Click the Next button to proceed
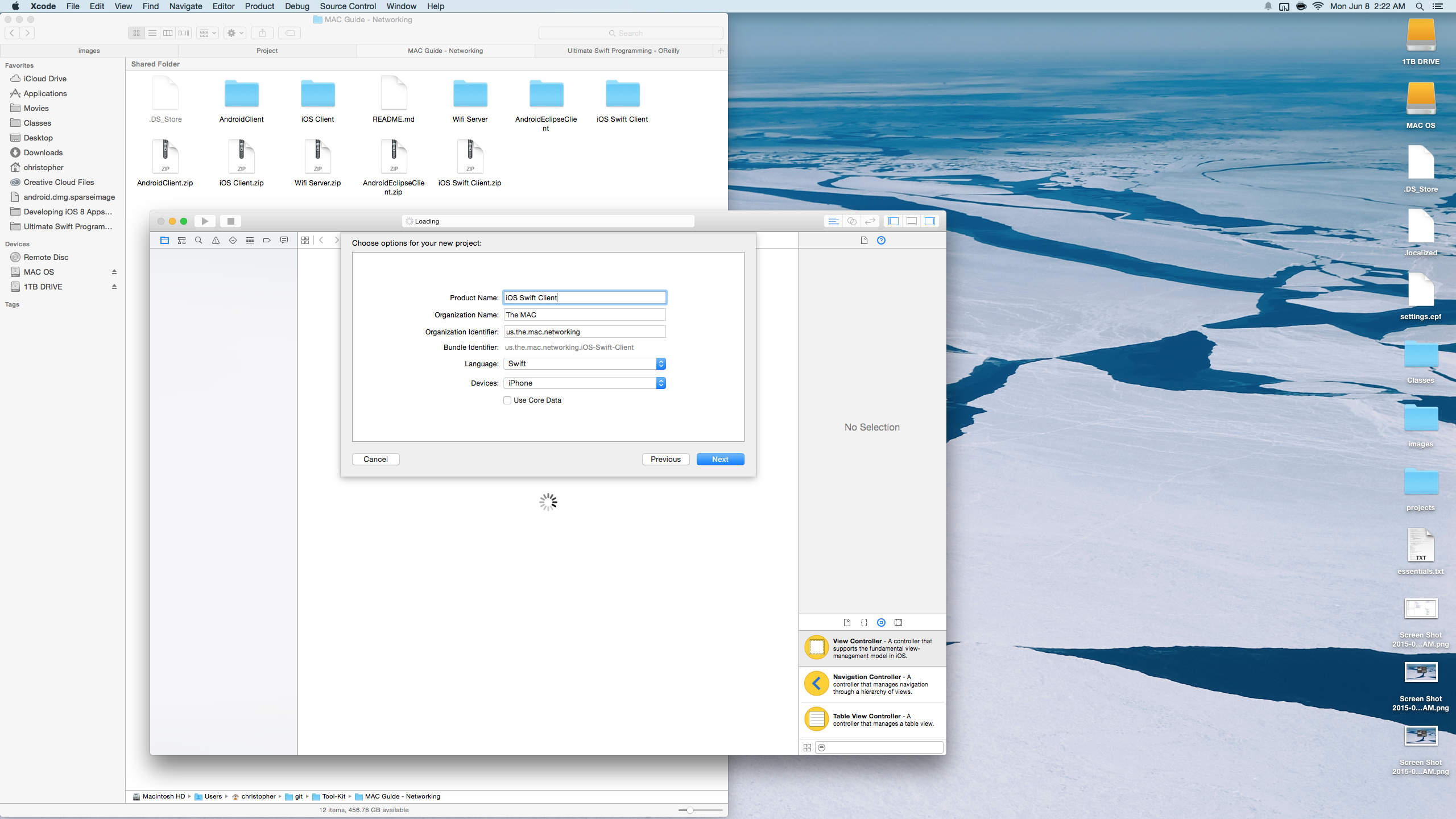This screenshot has width=1456, height=819. [720, 459]
